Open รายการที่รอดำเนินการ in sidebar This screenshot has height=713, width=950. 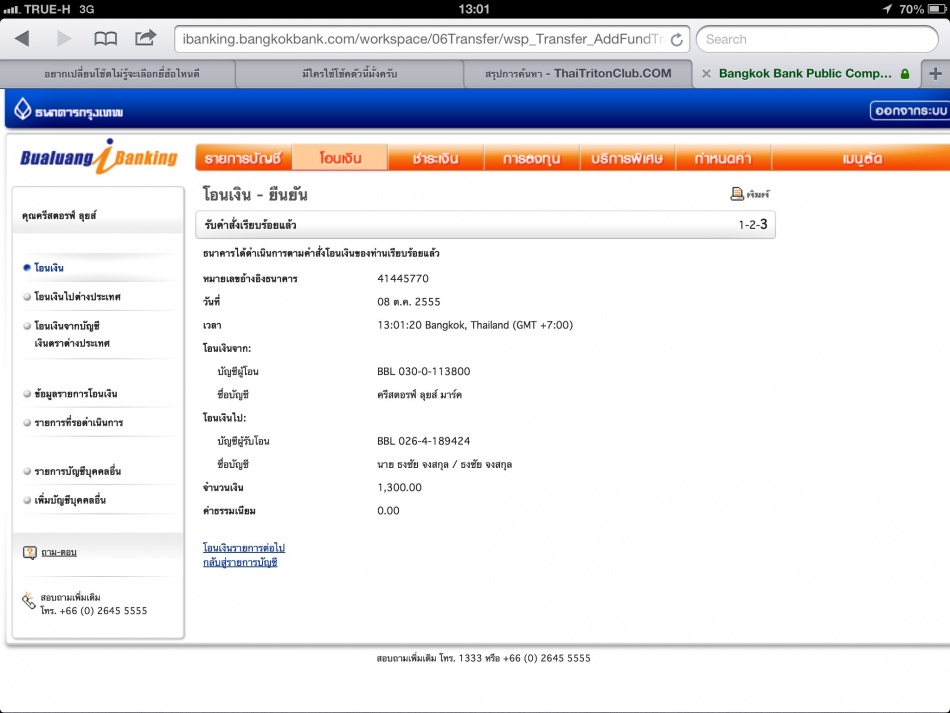tap(79, 422)
